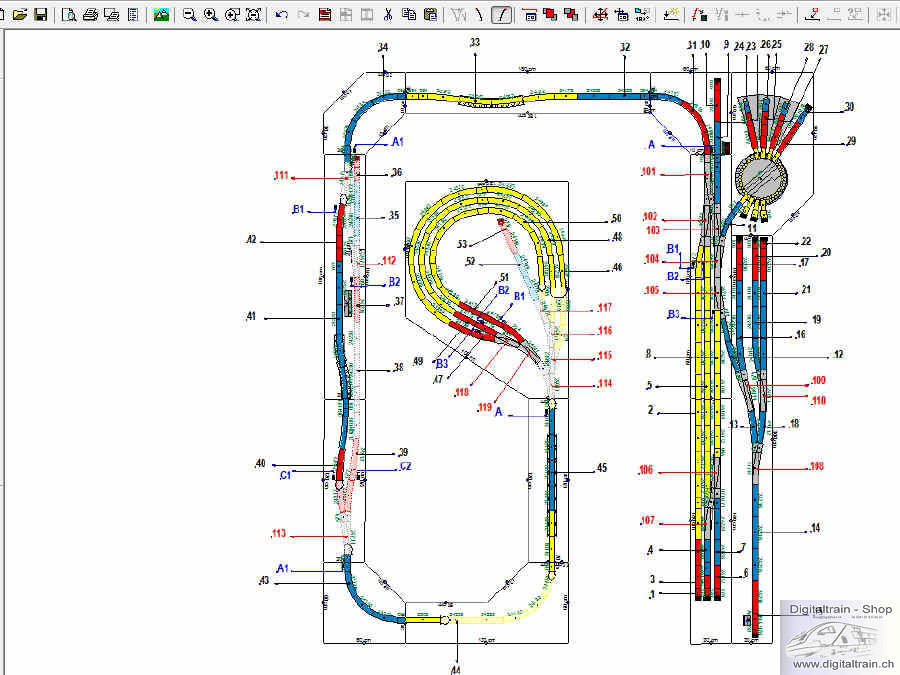Paste from the clipboard icon
900x675 pixels.
click(x=430, y=15)
